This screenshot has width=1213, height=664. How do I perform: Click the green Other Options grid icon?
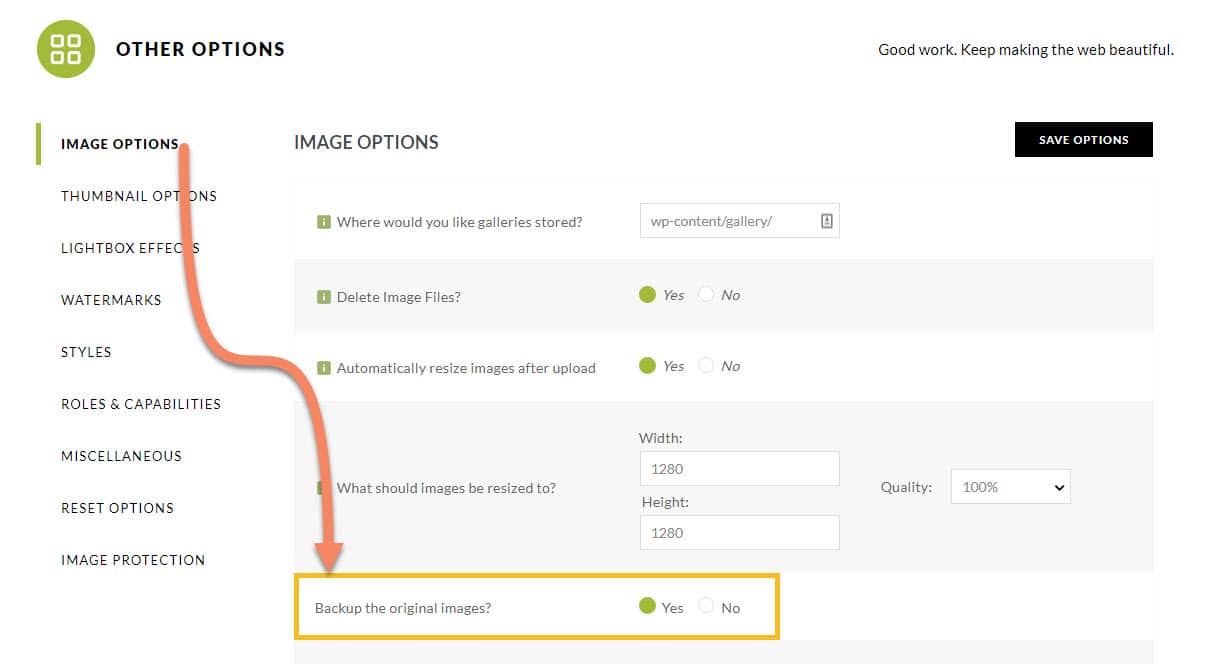tap(66, 49)
